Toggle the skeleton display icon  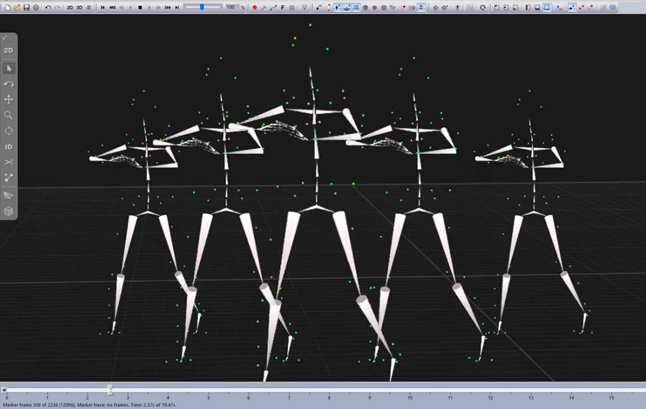pyautogui.click(x=337, y=7)
